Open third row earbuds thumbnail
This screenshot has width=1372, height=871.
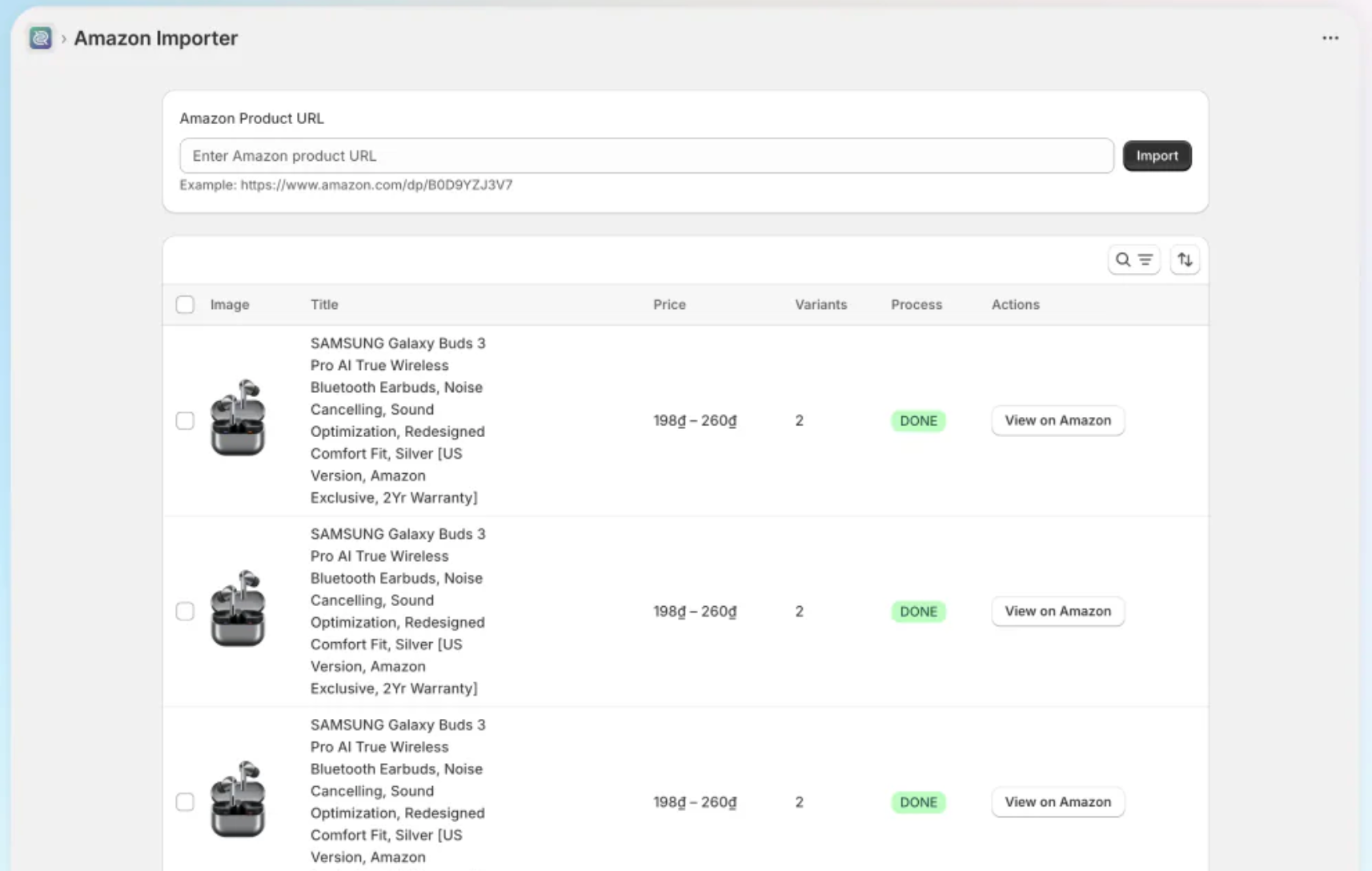238,799
